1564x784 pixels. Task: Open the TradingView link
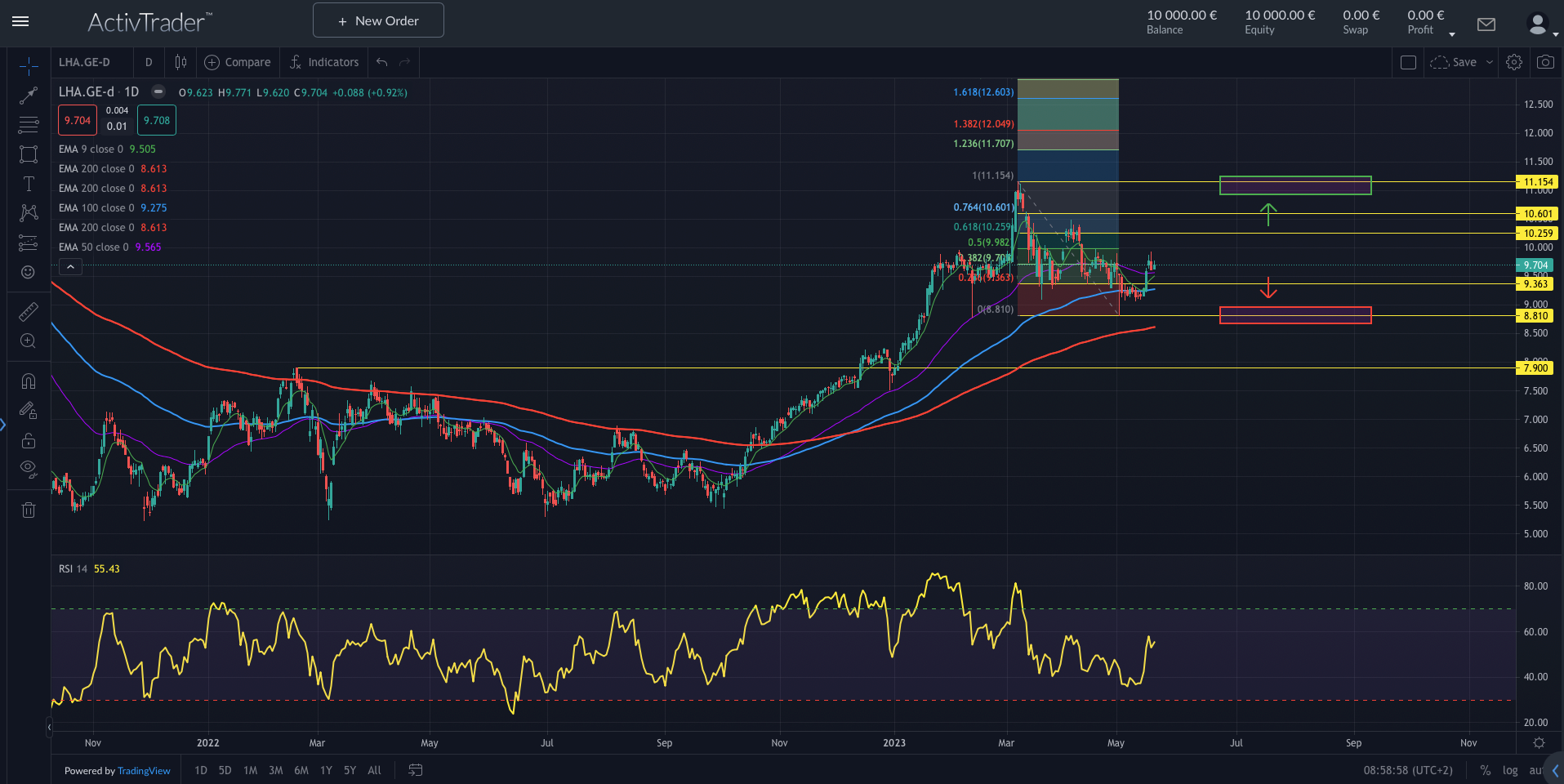pos(144,770)
